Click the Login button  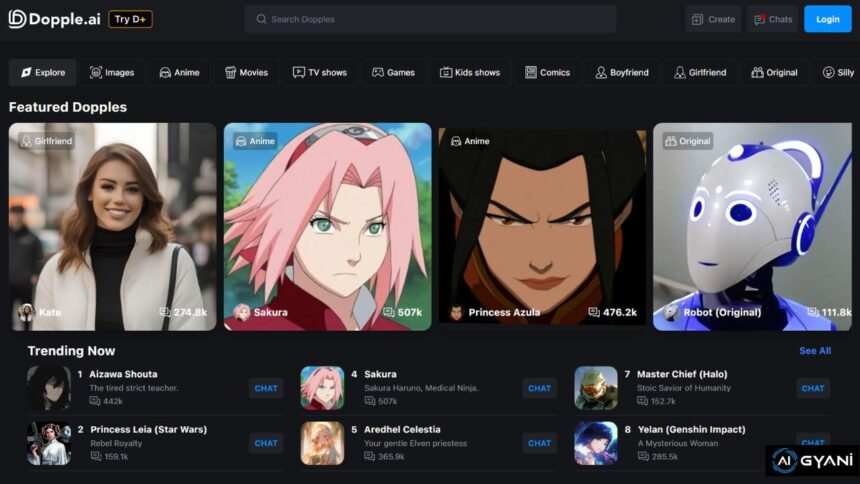pos(828,19)
